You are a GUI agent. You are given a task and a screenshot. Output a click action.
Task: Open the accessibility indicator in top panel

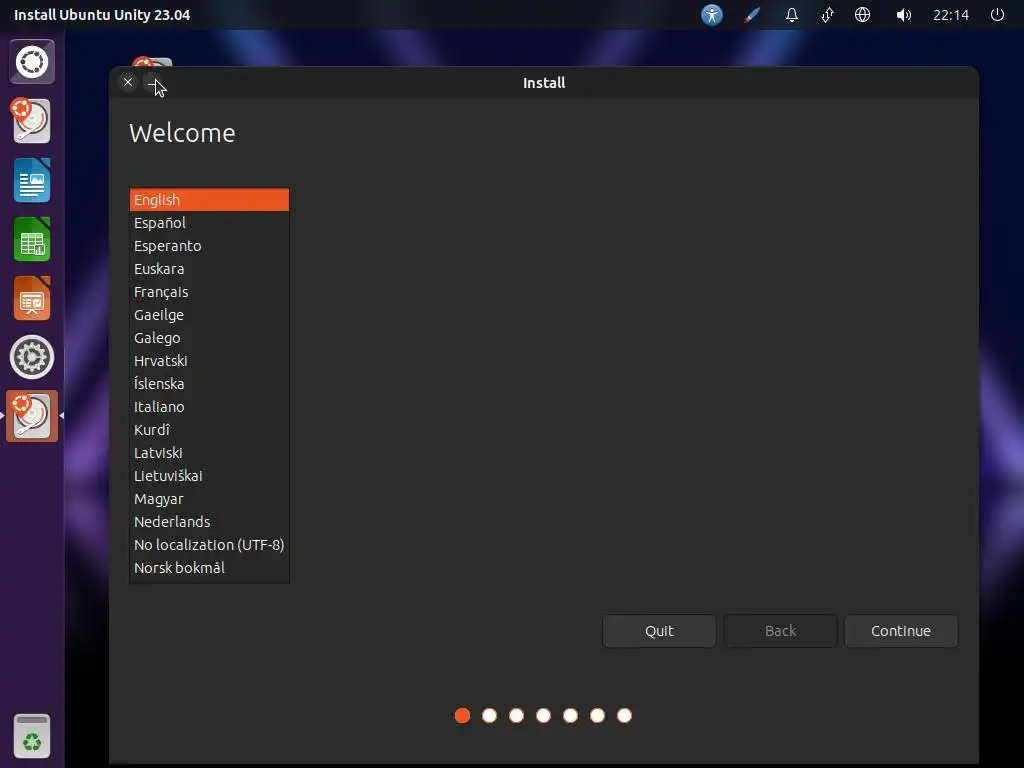[x=712, y=14]
